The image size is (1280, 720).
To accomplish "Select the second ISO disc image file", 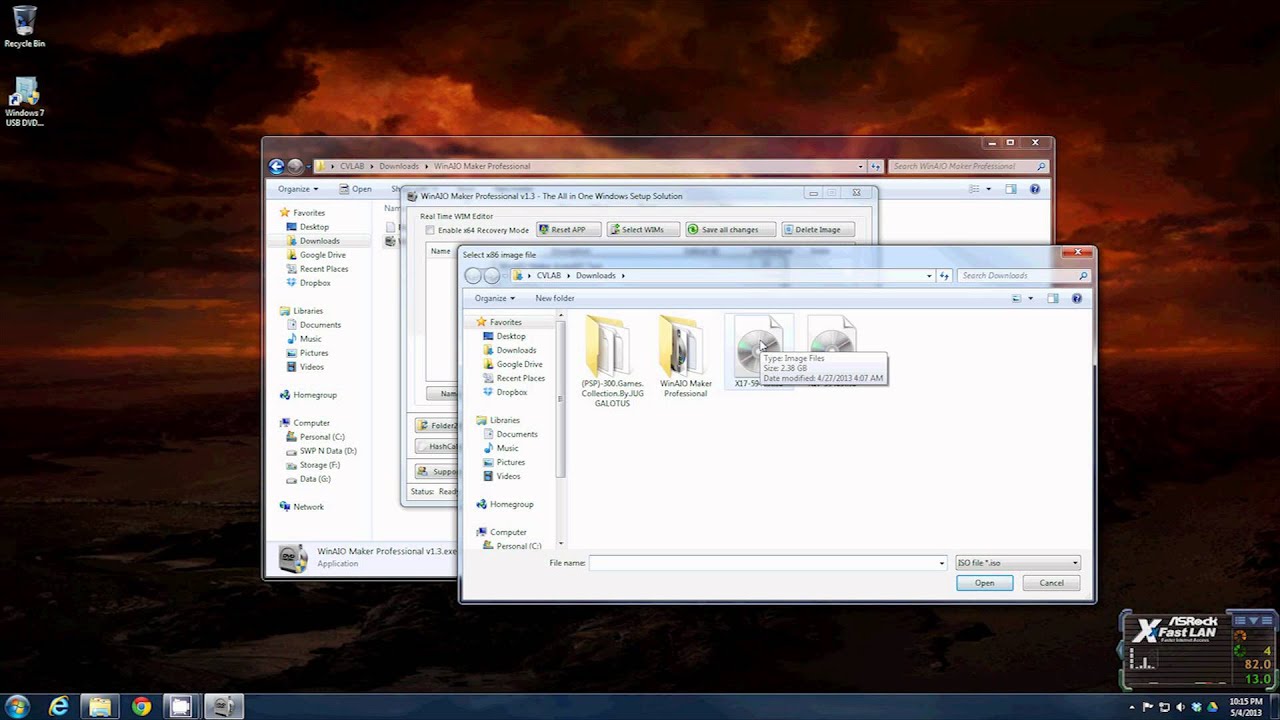I will [x=832, y=351].
